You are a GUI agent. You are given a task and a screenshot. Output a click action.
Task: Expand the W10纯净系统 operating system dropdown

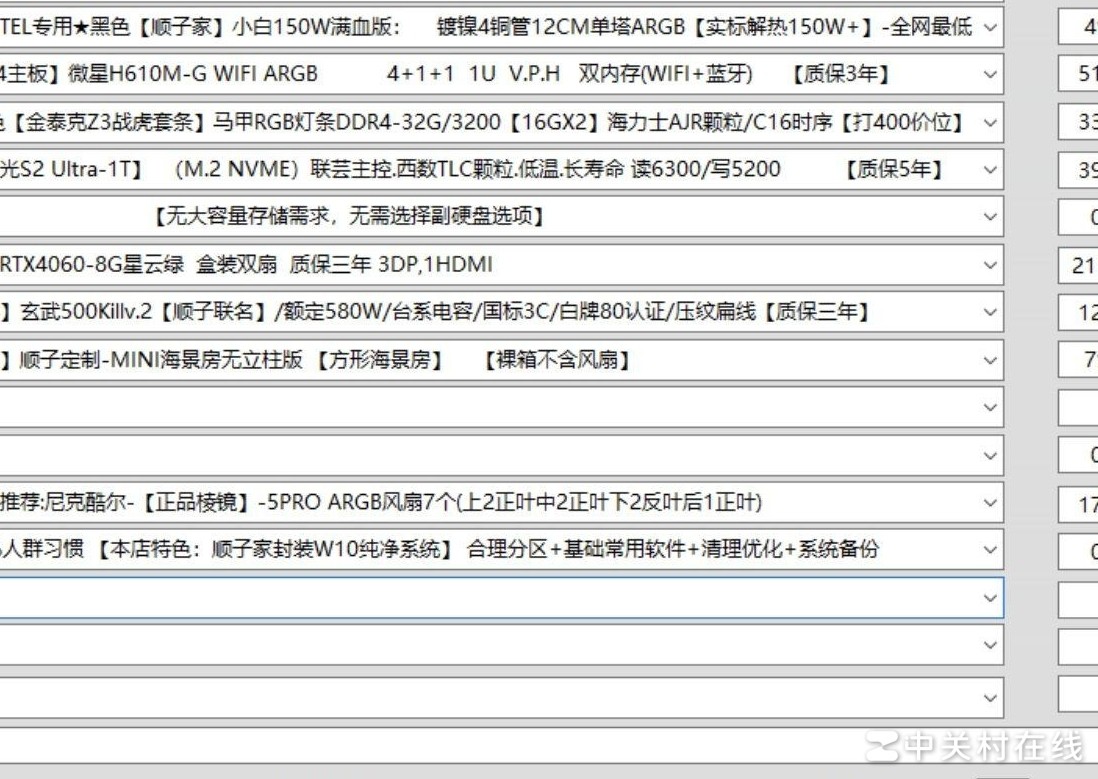tap(989, 550)
